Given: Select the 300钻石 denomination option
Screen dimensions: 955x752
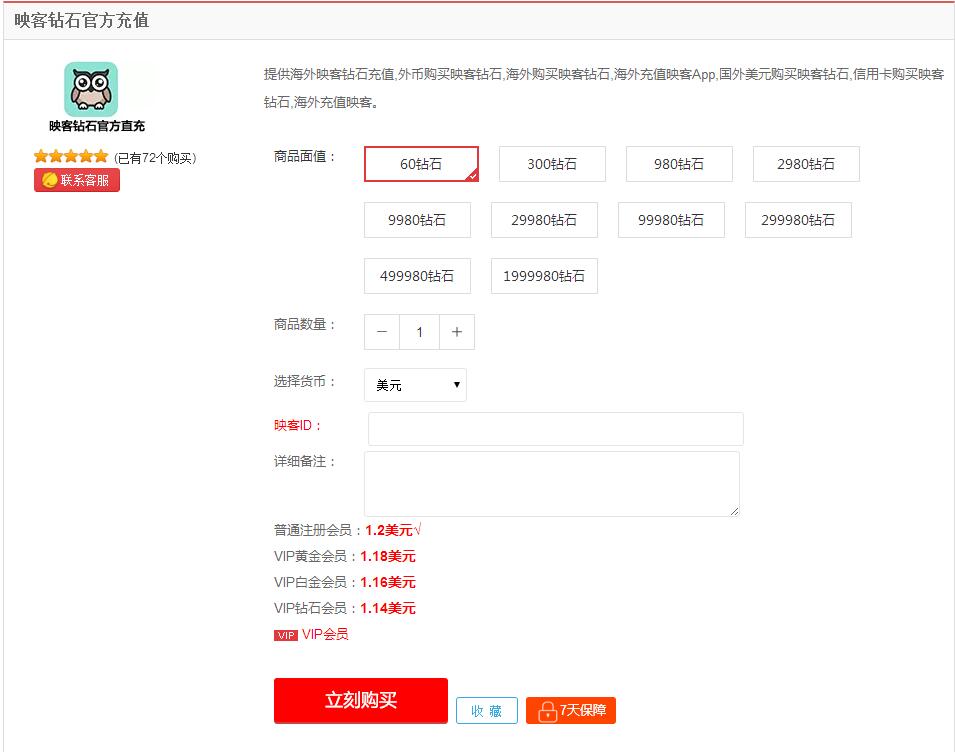Looking at the screenshot, I should (x=552, y=164).
